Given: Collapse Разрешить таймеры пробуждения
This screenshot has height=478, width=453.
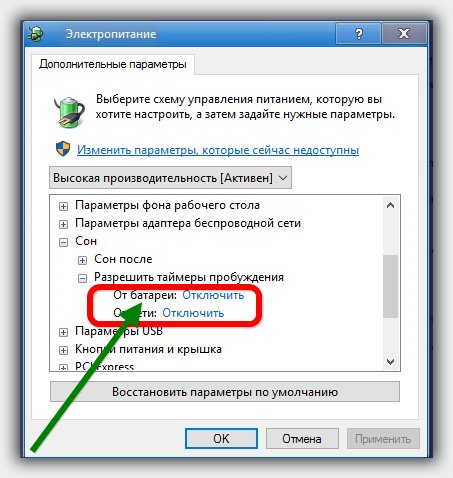Looking at the screenshot, I should point(82,278).
